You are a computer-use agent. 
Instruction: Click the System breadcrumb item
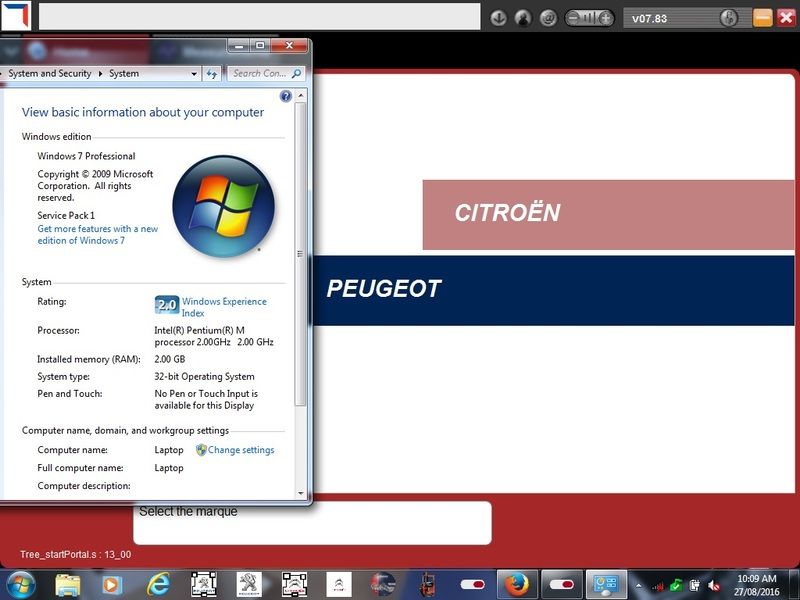[x=124, y=73]
